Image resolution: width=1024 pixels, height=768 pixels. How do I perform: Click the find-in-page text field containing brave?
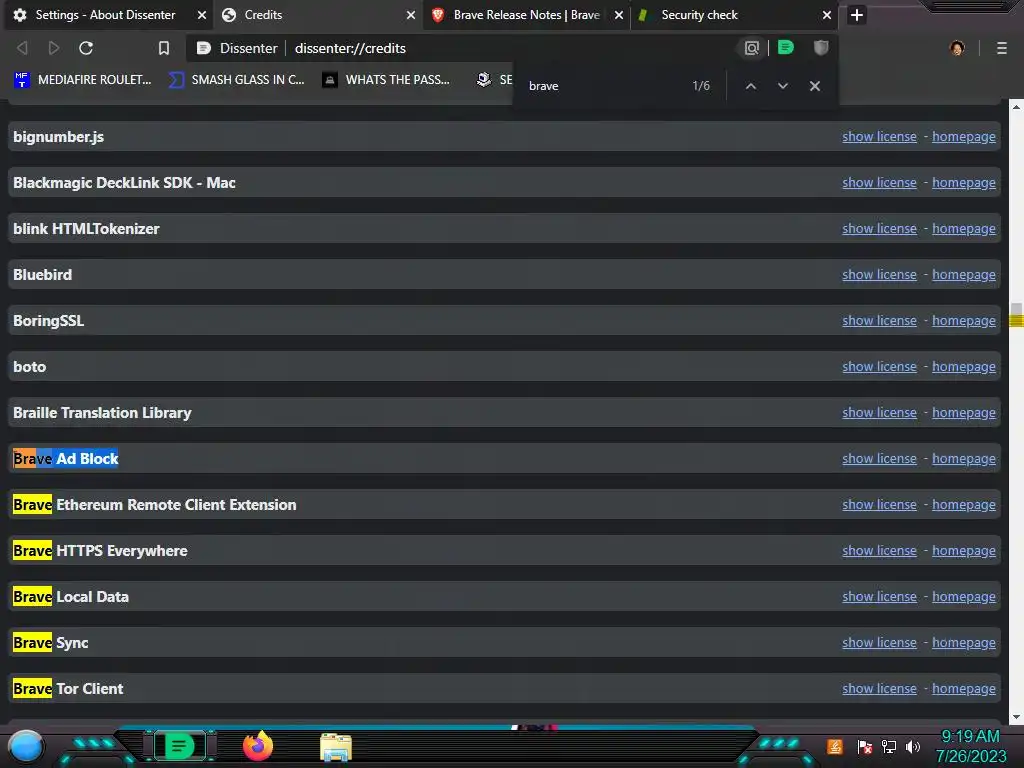coord(604,86)
